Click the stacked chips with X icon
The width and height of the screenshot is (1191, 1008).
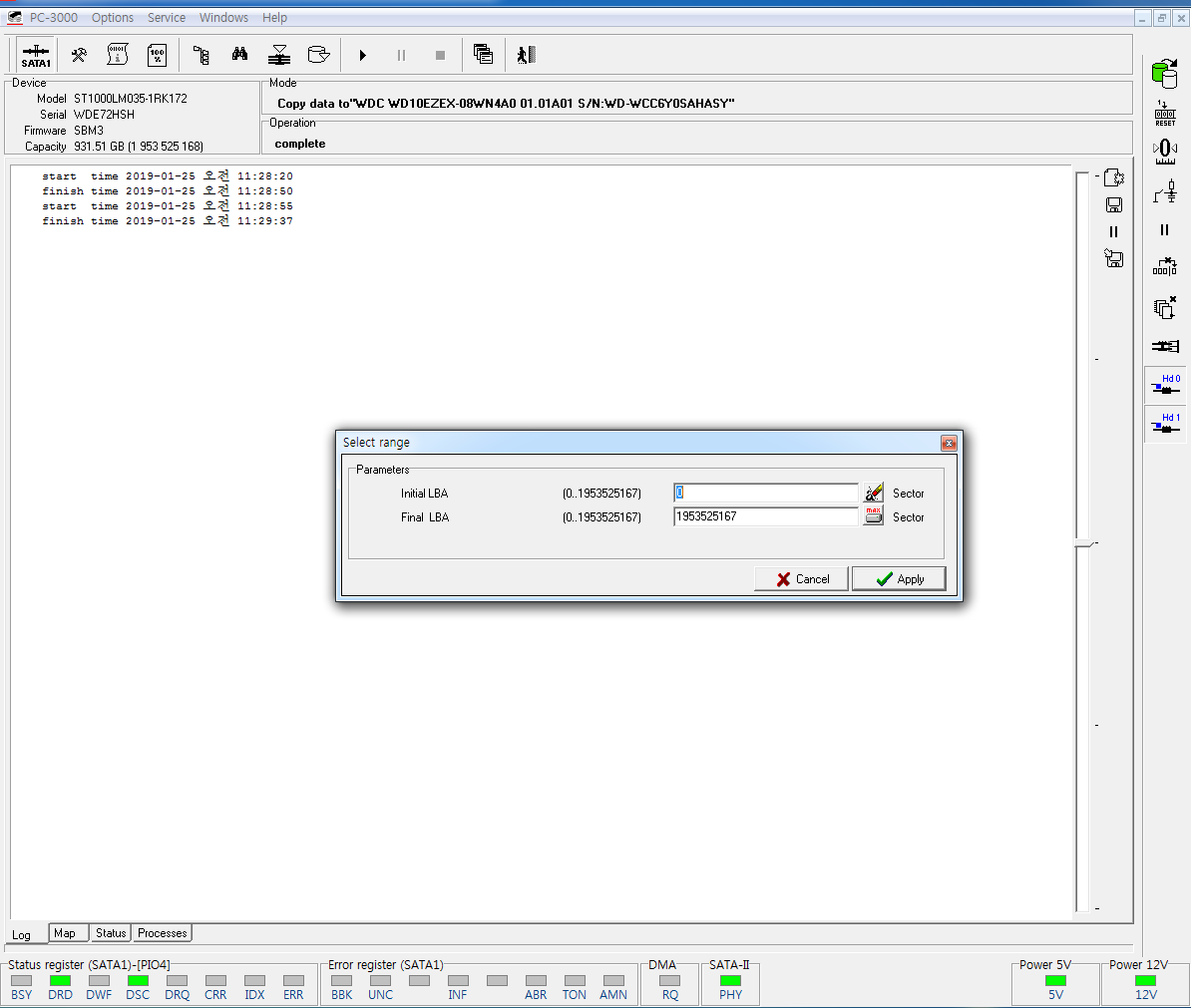(x=1165, y=307)
